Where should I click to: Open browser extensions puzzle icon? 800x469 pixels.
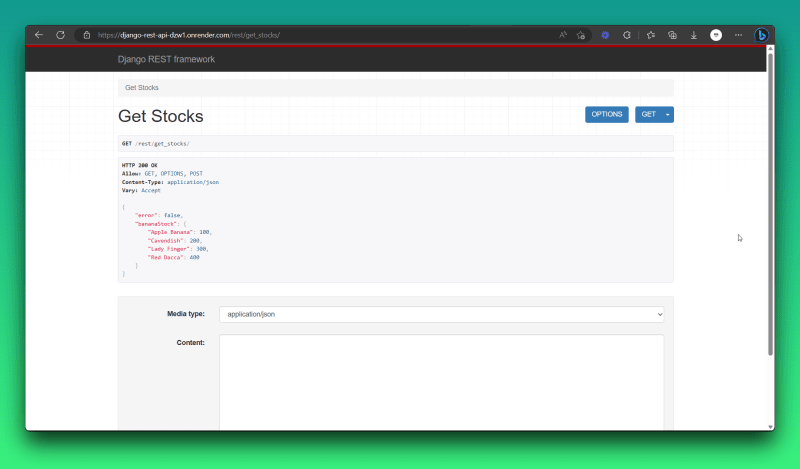(627, 35)
